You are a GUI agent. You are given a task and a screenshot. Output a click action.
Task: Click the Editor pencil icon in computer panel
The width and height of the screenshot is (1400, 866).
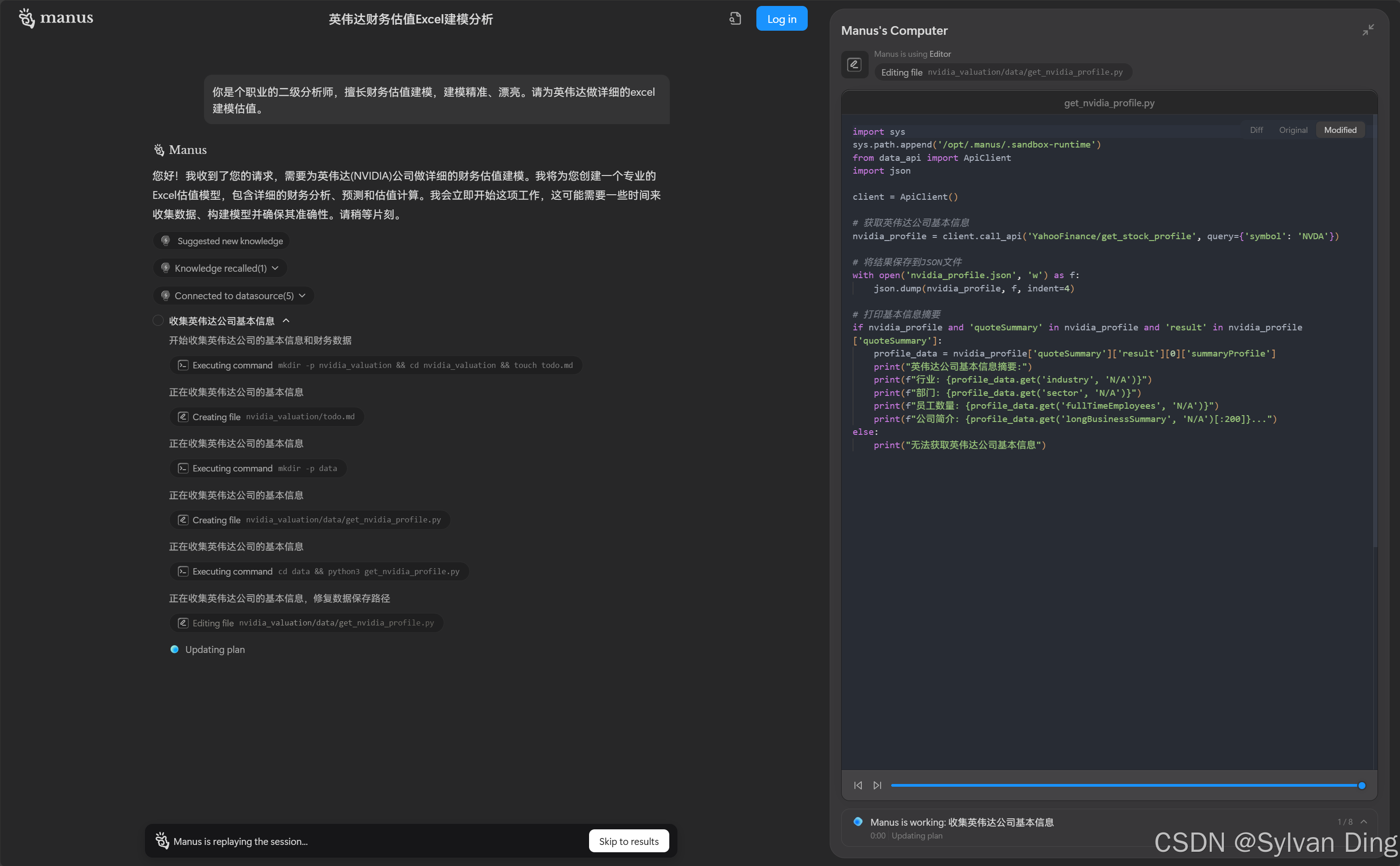pyautogui.click(x=854, y=64)
